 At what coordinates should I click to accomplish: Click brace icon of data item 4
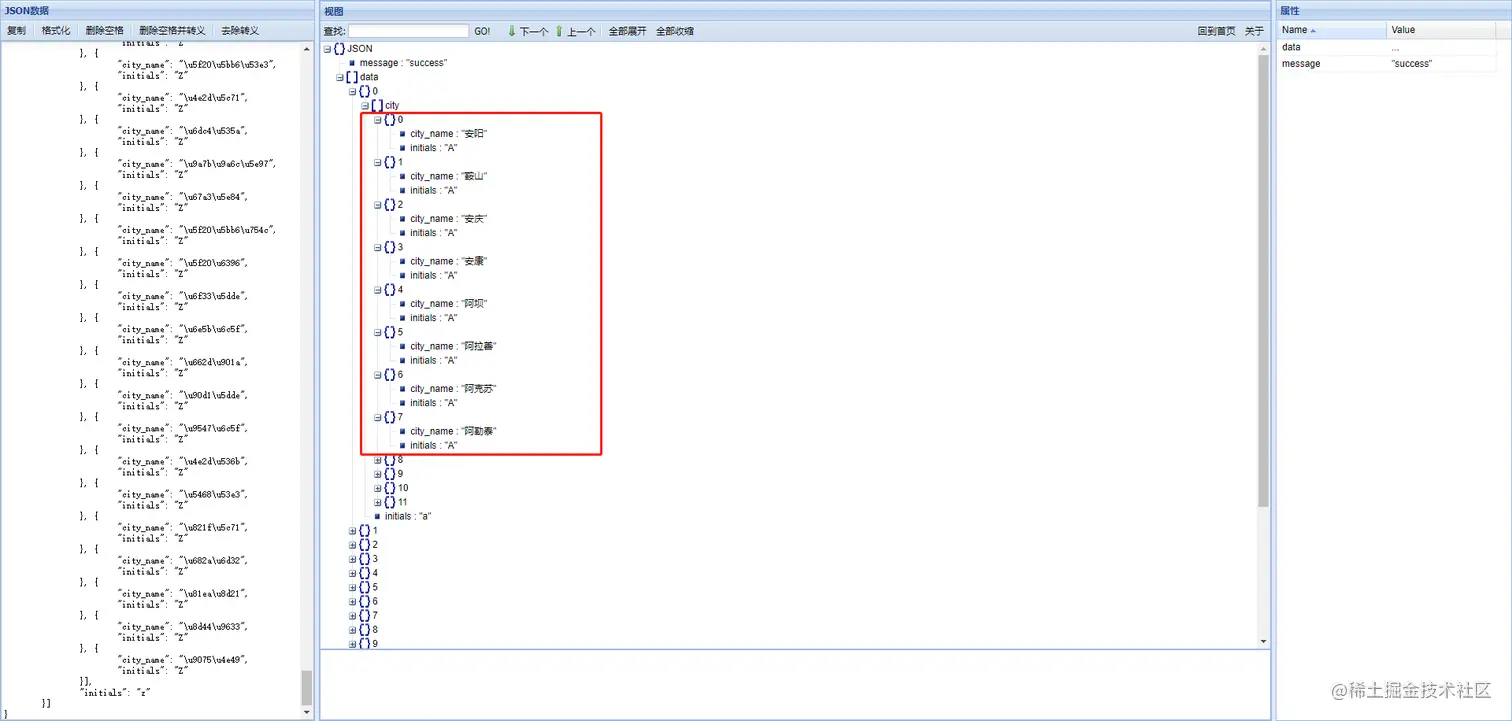(365, 573)
